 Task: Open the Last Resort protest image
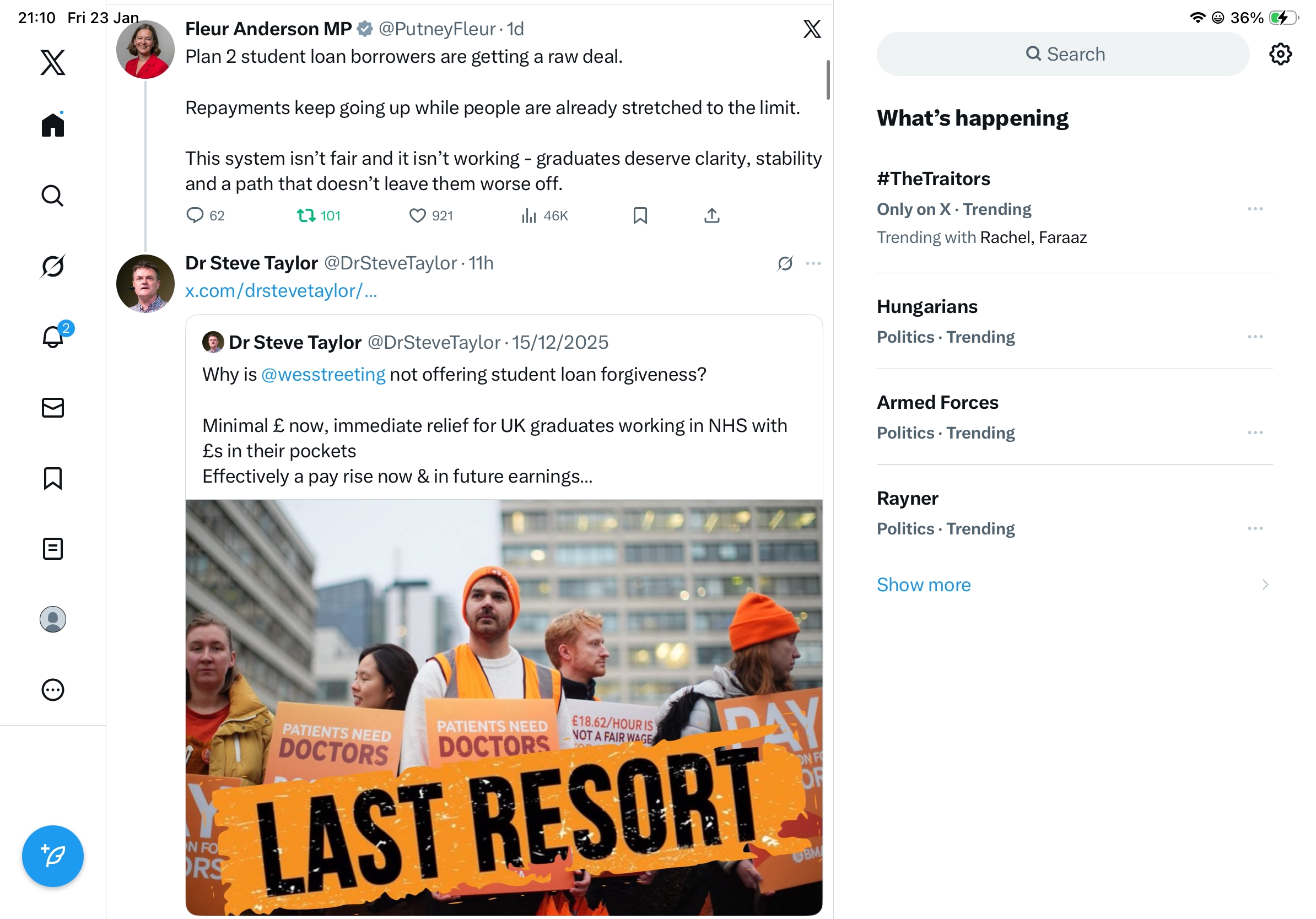[x=504, y=707]
